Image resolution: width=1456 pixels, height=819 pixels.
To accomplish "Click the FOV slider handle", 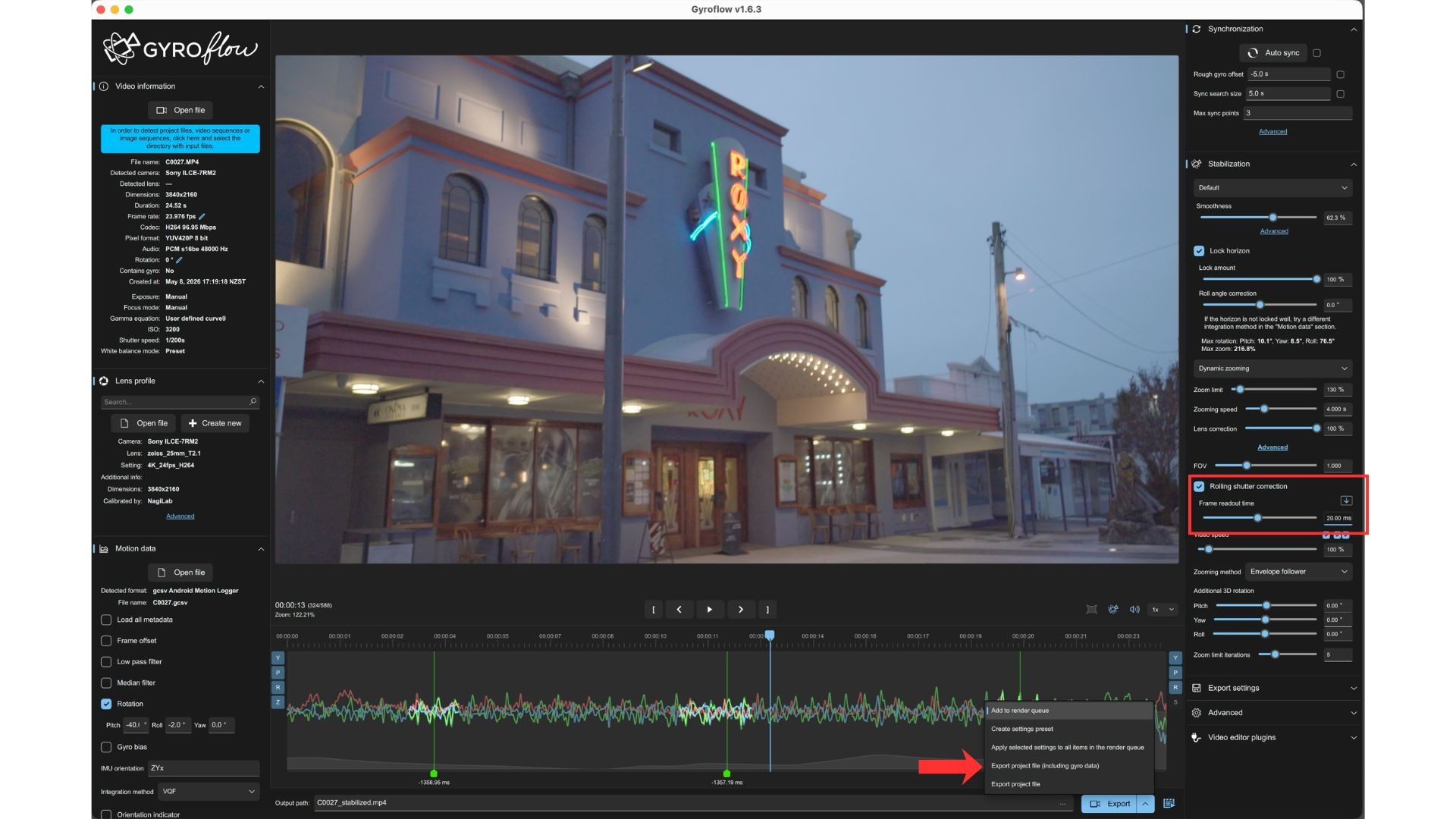I will (1246, 465).
